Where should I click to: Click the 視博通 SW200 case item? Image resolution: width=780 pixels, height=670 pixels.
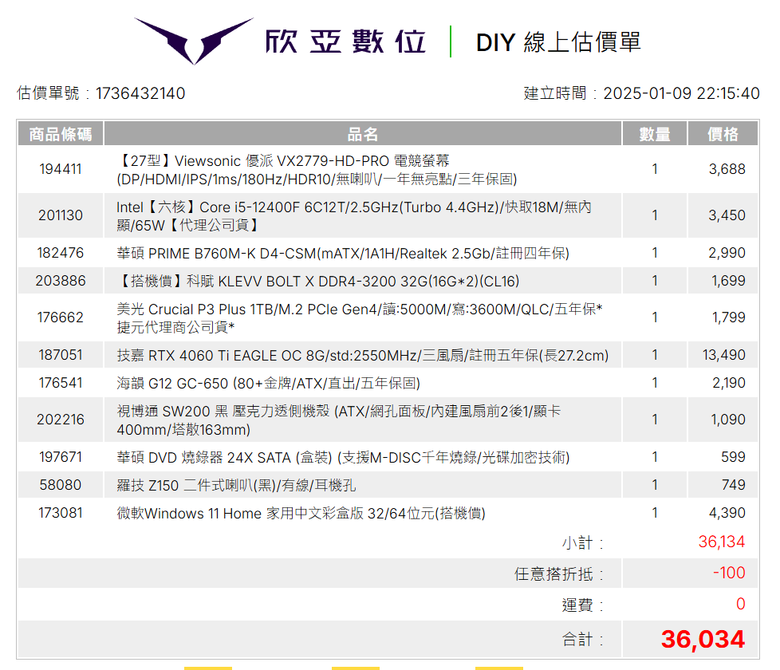point(339,420)
